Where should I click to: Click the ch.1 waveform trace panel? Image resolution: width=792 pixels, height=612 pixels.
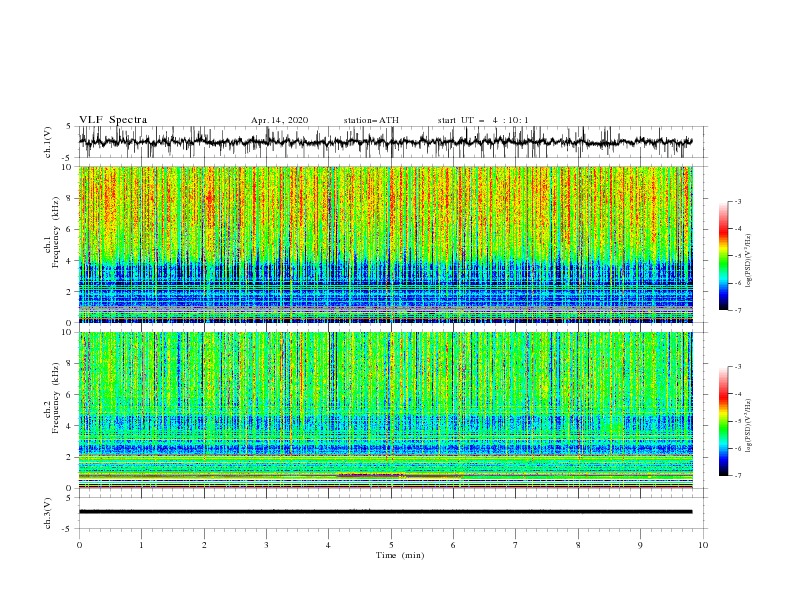[393, 142]
